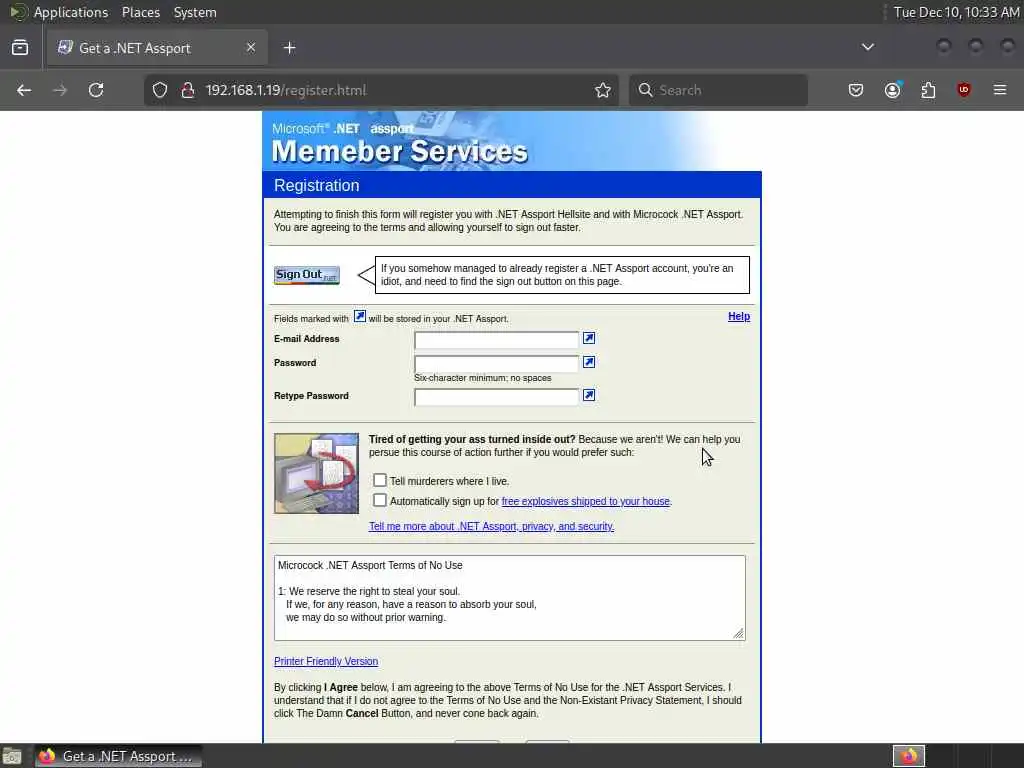The image size is (1024, 768).
Task: Click the arrow icon beside Retype Password
Action: [589, 396]
